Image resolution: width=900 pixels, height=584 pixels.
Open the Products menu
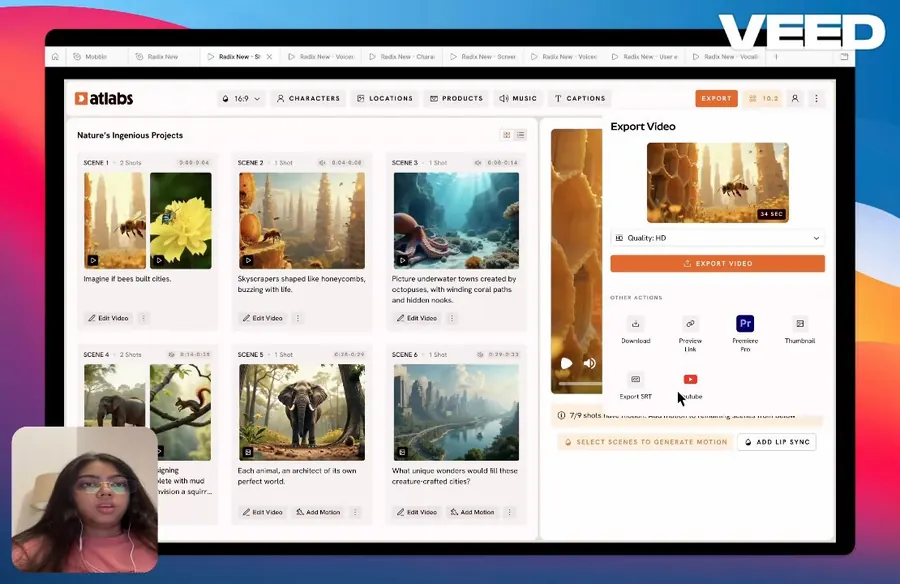457,99
